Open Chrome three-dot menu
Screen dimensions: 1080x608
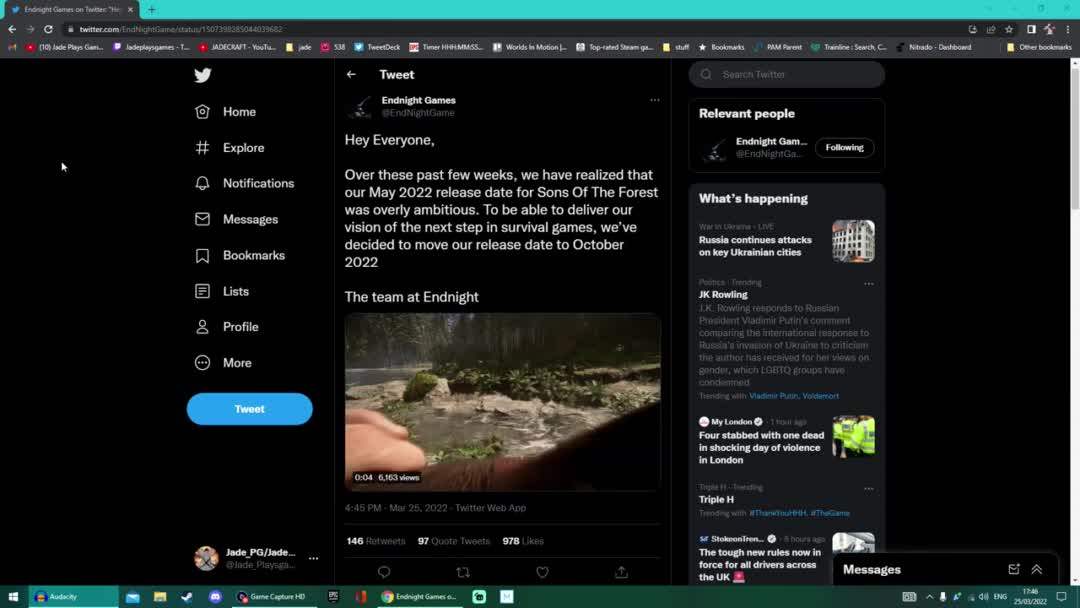click(x=1068, y=30)
